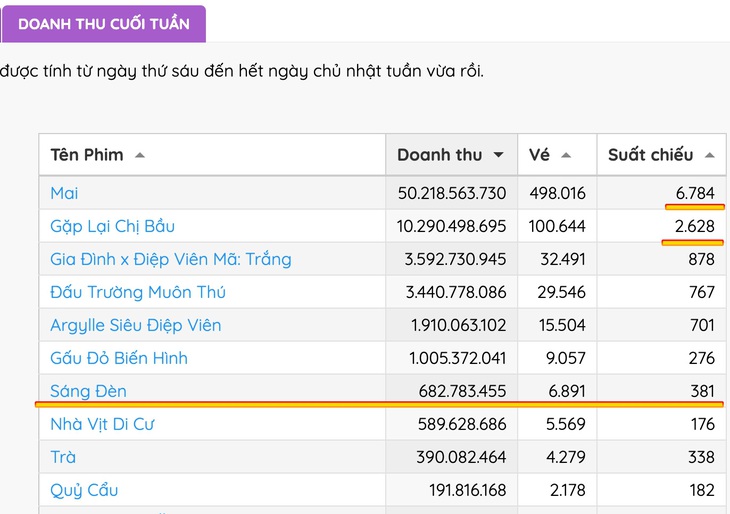Select Sáng Đèn's showtime count 381
730x514 pixels.
(701, 391)
